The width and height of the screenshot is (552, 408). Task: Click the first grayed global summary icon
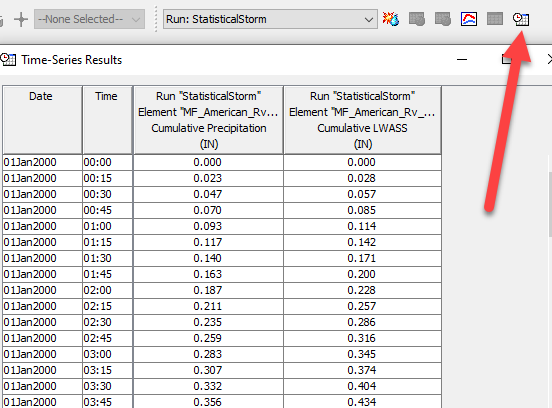click(417, 19)
